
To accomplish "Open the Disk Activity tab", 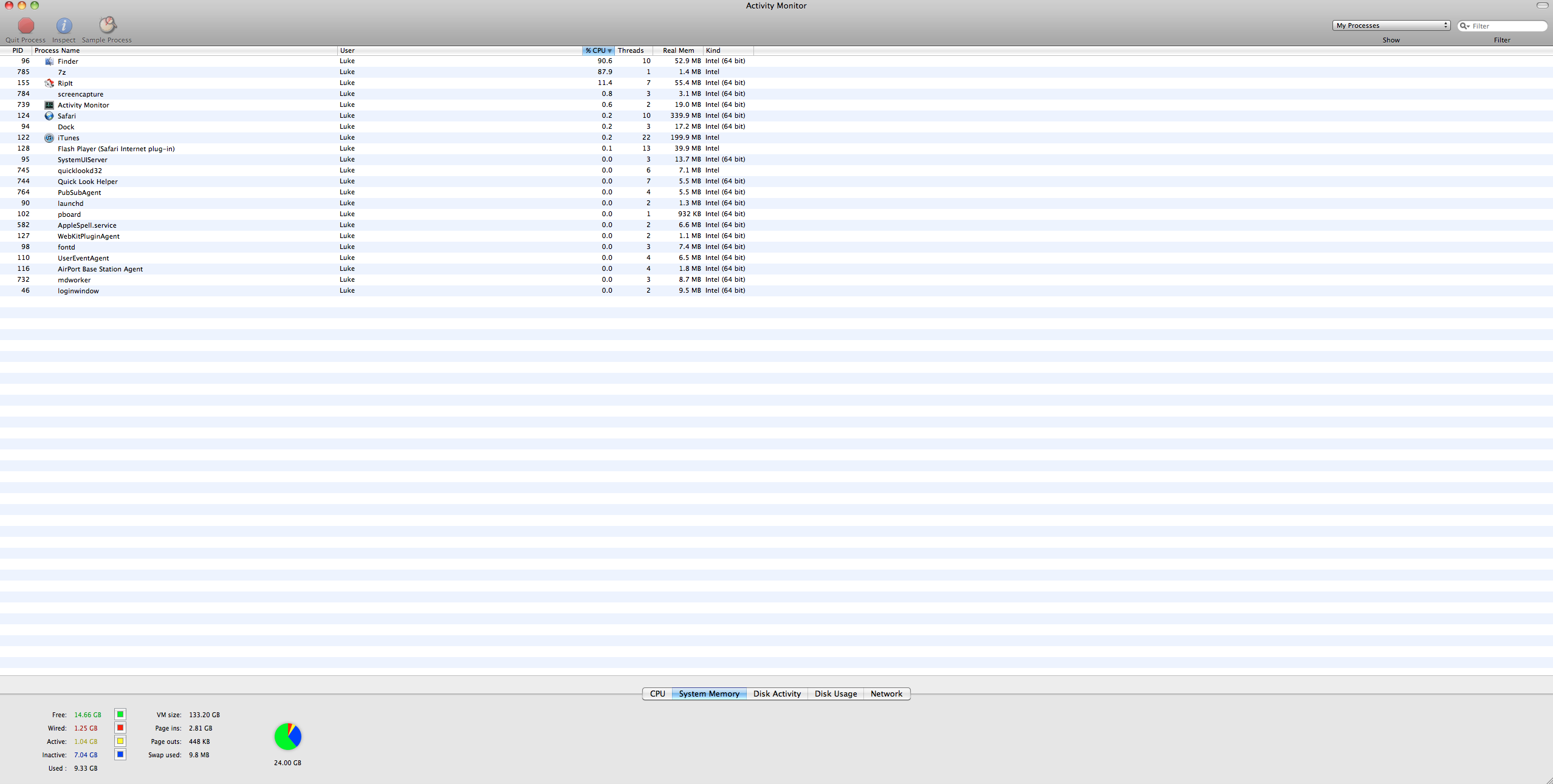I will click(777, 694).
